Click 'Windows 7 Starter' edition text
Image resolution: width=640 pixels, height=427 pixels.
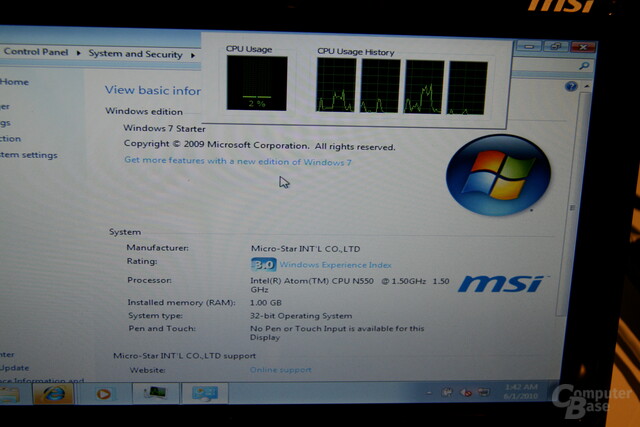pos(164,128)
